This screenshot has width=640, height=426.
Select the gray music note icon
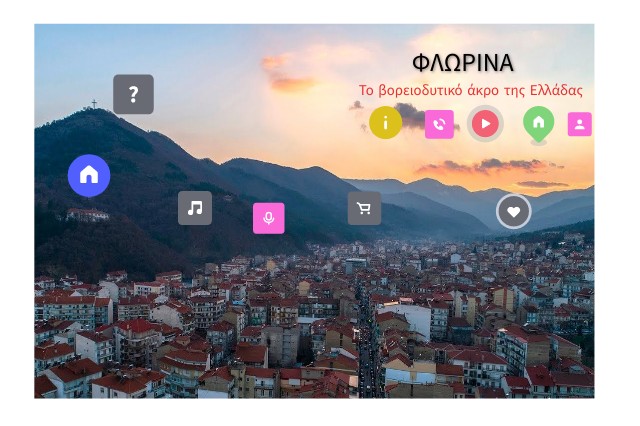[x=195, y=208]
